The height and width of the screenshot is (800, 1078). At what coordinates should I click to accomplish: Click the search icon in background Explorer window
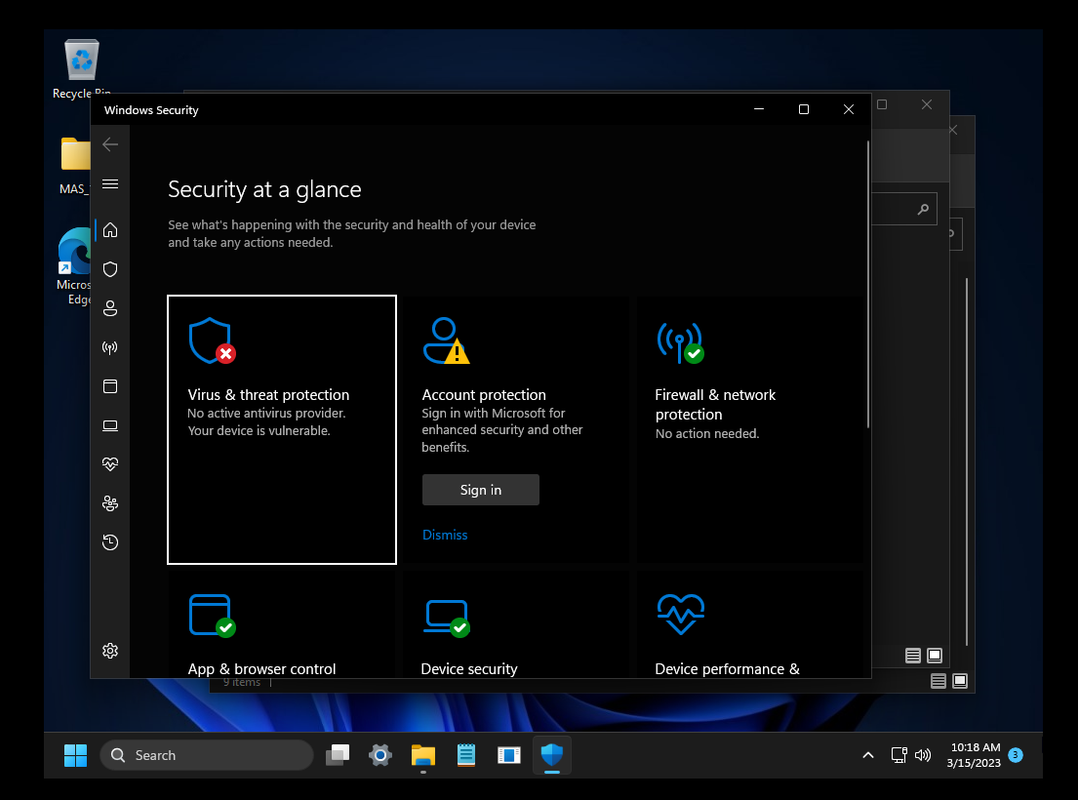(x=923, y=209)
